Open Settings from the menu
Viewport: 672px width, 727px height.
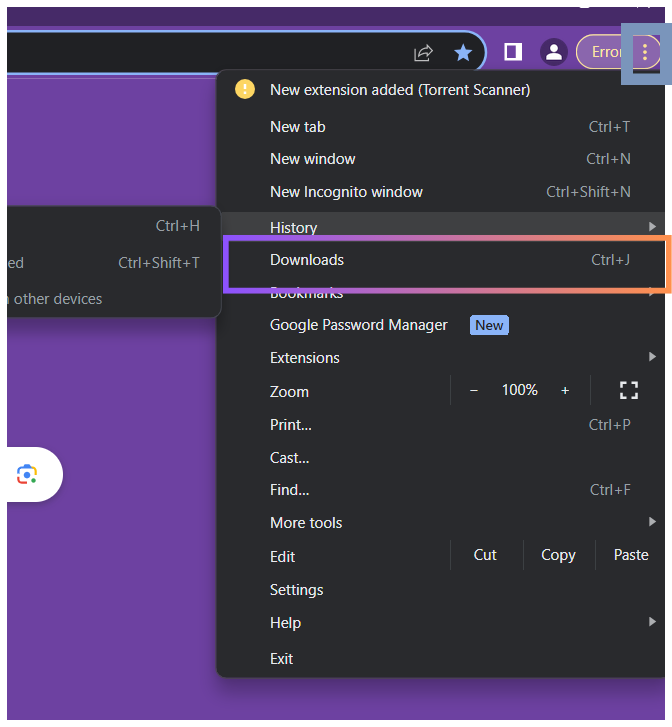[x=441, y=590]
